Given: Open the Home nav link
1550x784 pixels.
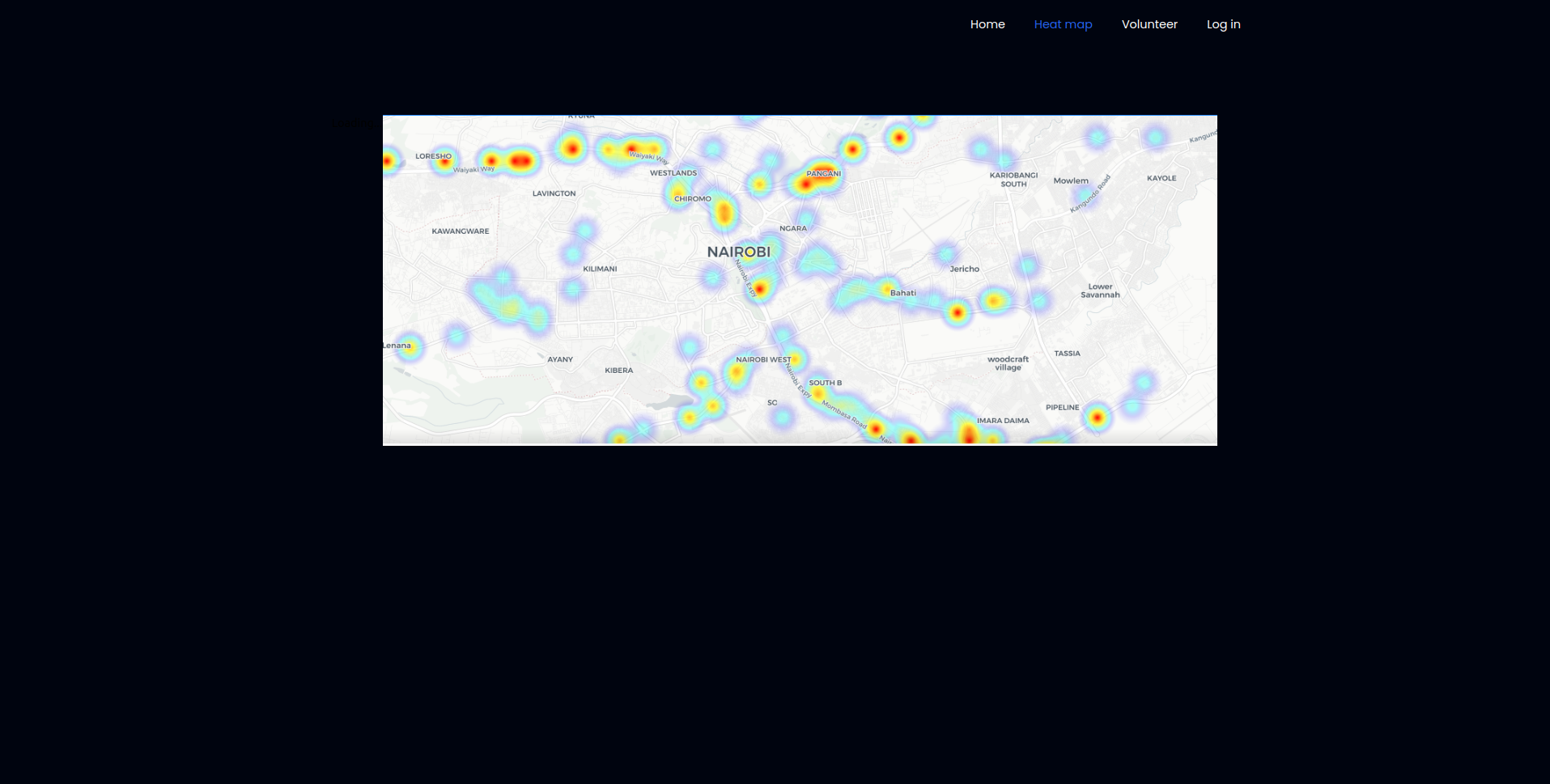Looking at the screenshot, I should click(x=987, y=24).
